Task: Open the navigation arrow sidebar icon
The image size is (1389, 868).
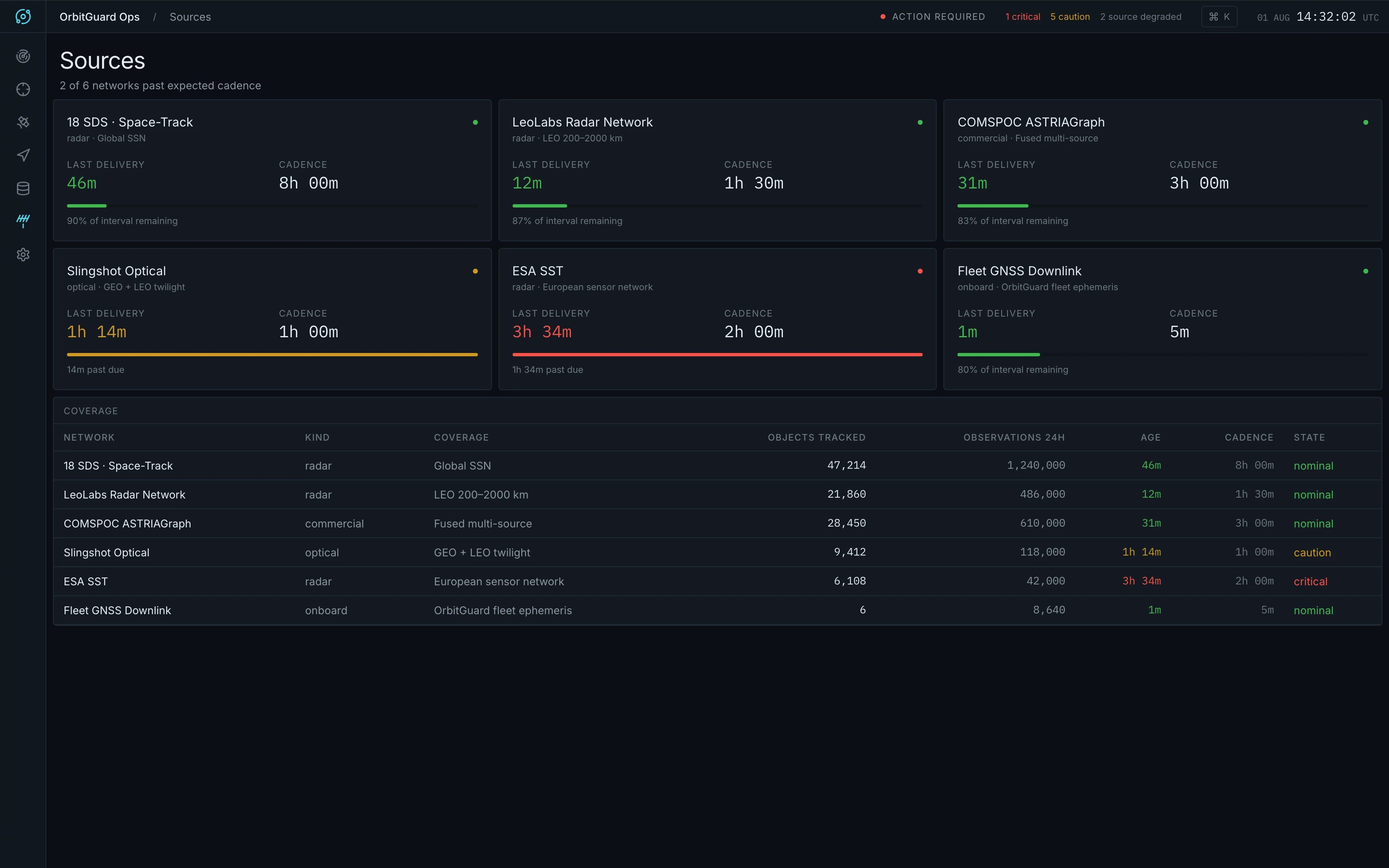Action: coord(23,155)
